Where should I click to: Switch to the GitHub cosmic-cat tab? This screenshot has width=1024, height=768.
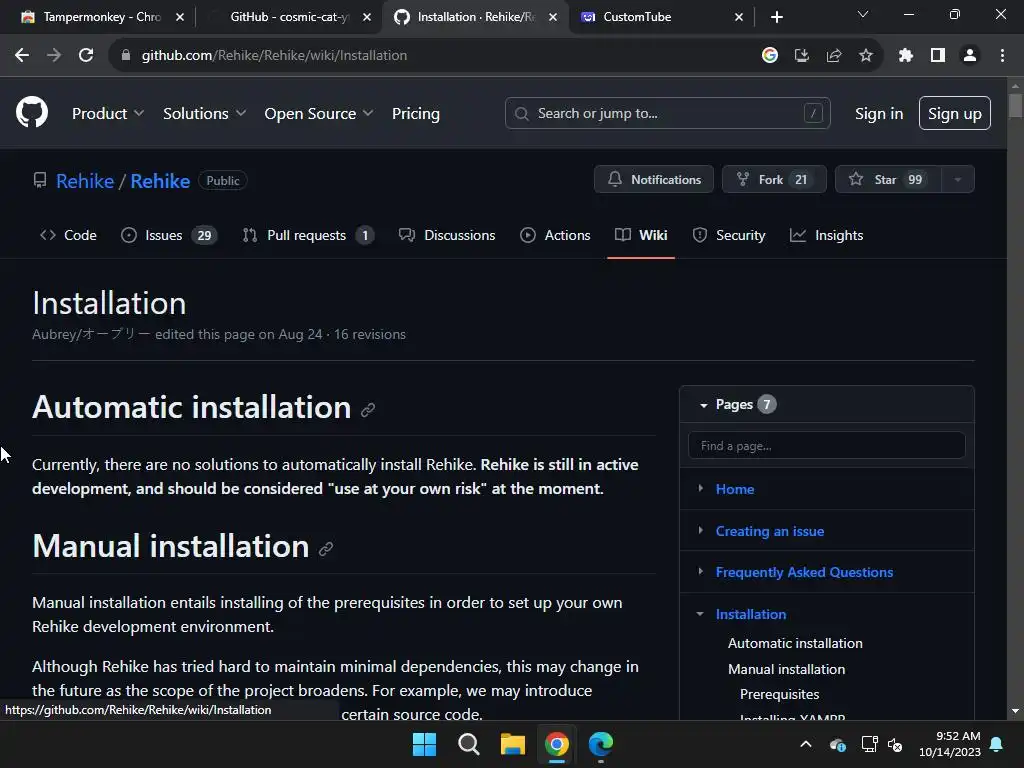(x=289, y=17)
